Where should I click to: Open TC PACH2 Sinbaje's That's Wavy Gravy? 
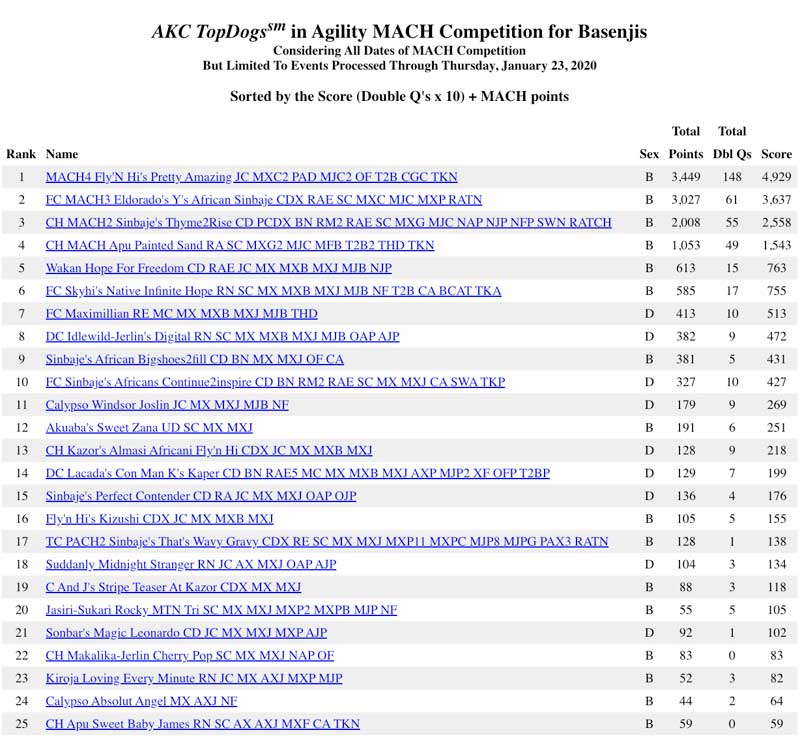(x=326, y=542)
